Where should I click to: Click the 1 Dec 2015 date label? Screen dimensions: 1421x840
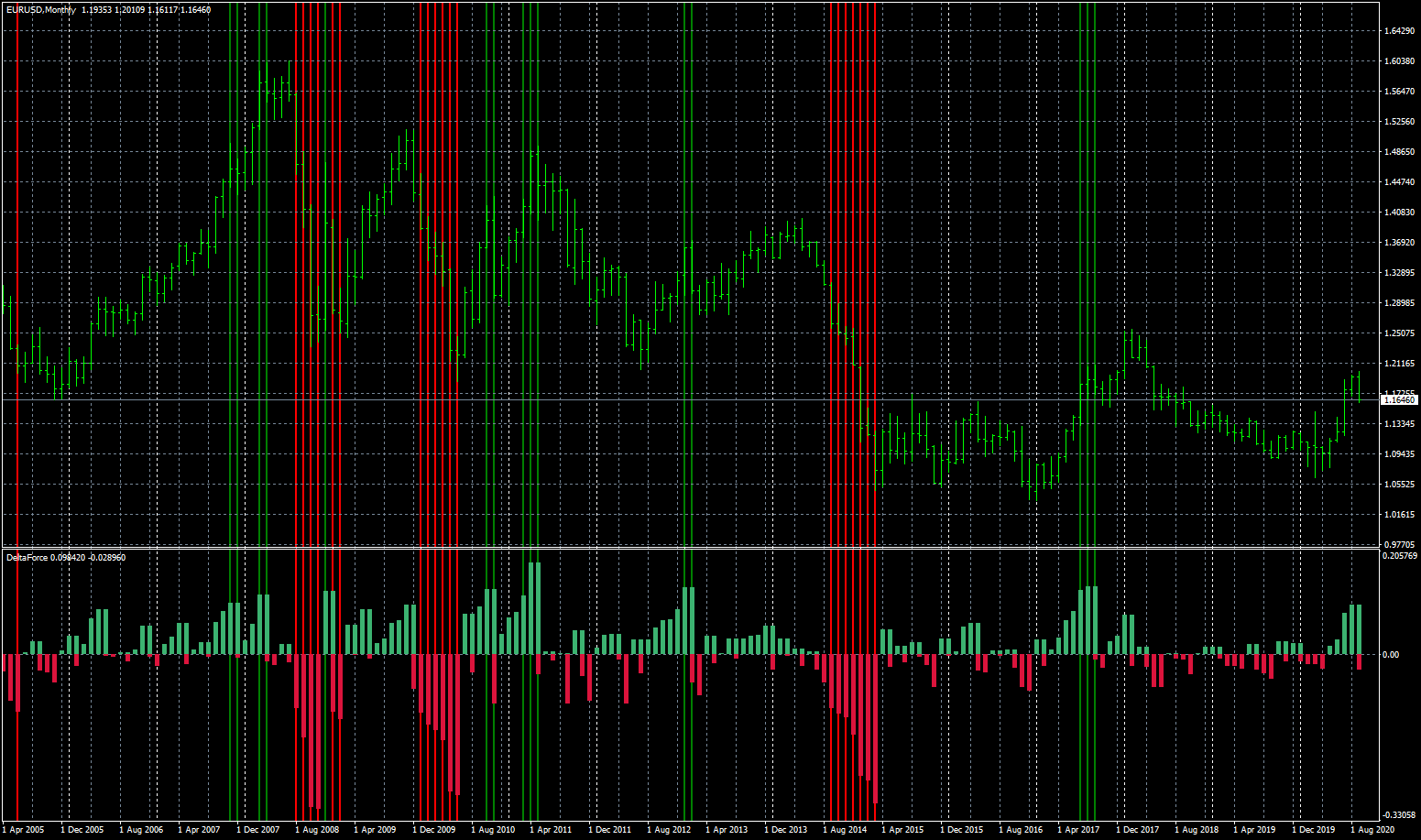click(x=961, y=830)
